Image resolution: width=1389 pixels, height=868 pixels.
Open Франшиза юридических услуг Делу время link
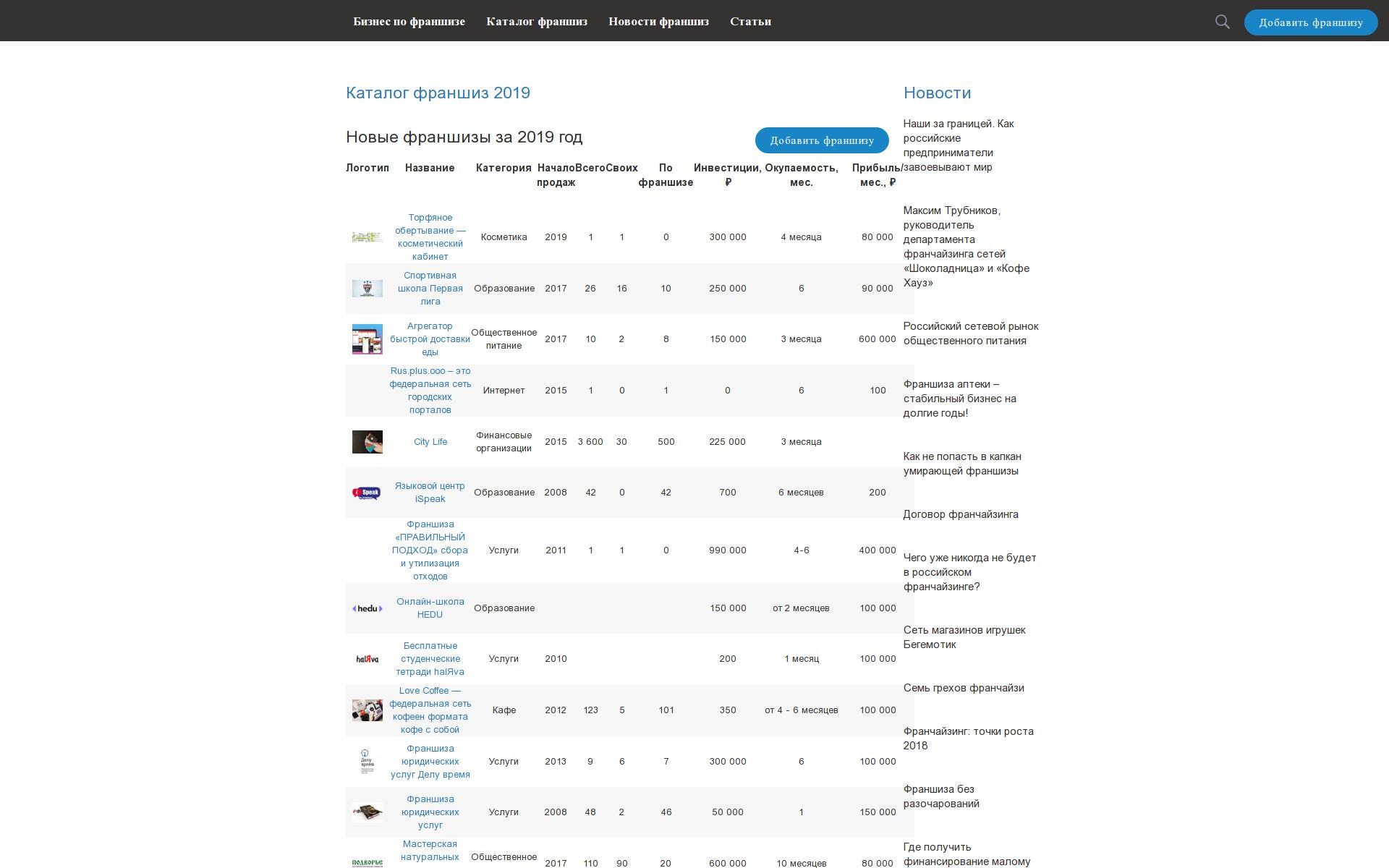[430, 762]
